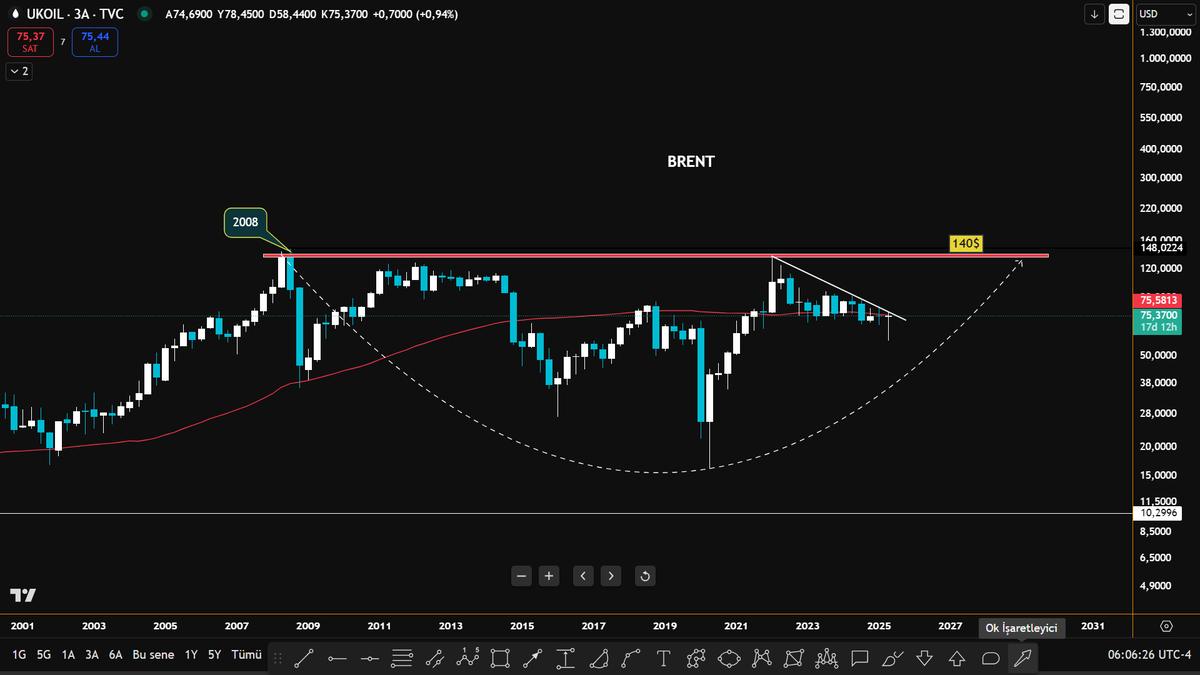Viewport: 1200px width, 675px height.
Task: Select the rounded rectangle tool
Action: [990, 658]
